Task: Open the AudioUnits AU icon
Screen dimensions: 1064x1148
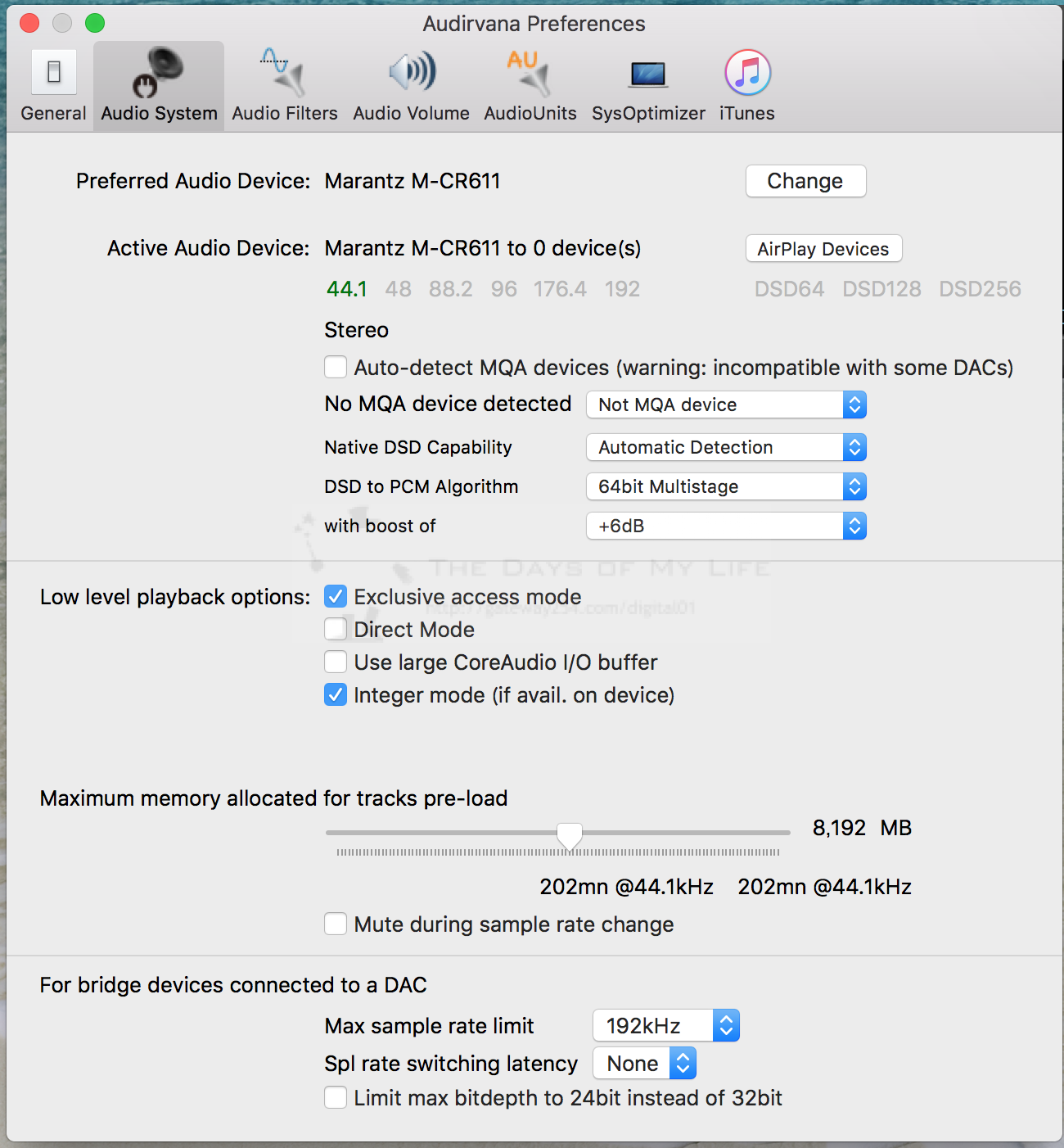Action: click(530, 72)
